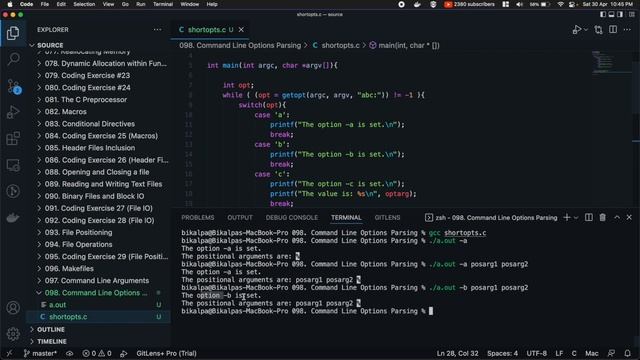Open a.out file in explorer
This screenshot has height=360, width=640.
click(57, 305)
